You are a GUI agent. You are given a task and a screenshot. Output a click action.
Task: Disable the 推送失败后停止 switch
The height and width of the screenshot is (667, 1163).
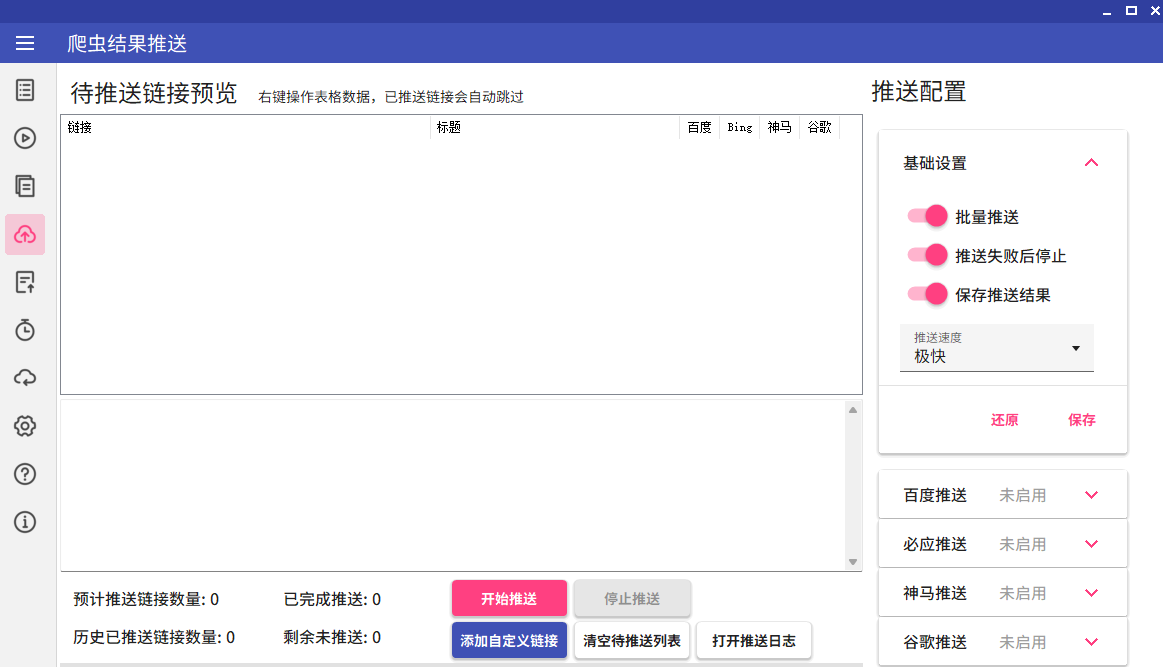point(927,255)
